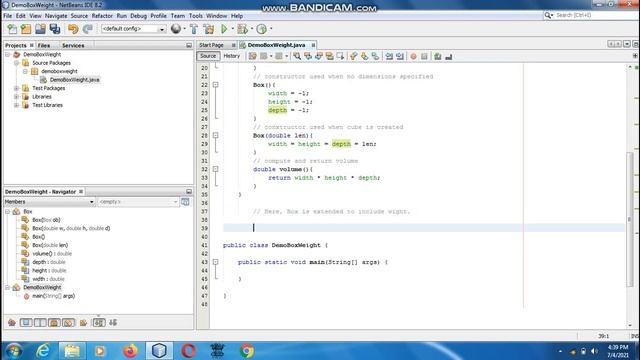Open the Navigate menu
This screenshot has width=640, height=360.
click(x=56, y=16)
